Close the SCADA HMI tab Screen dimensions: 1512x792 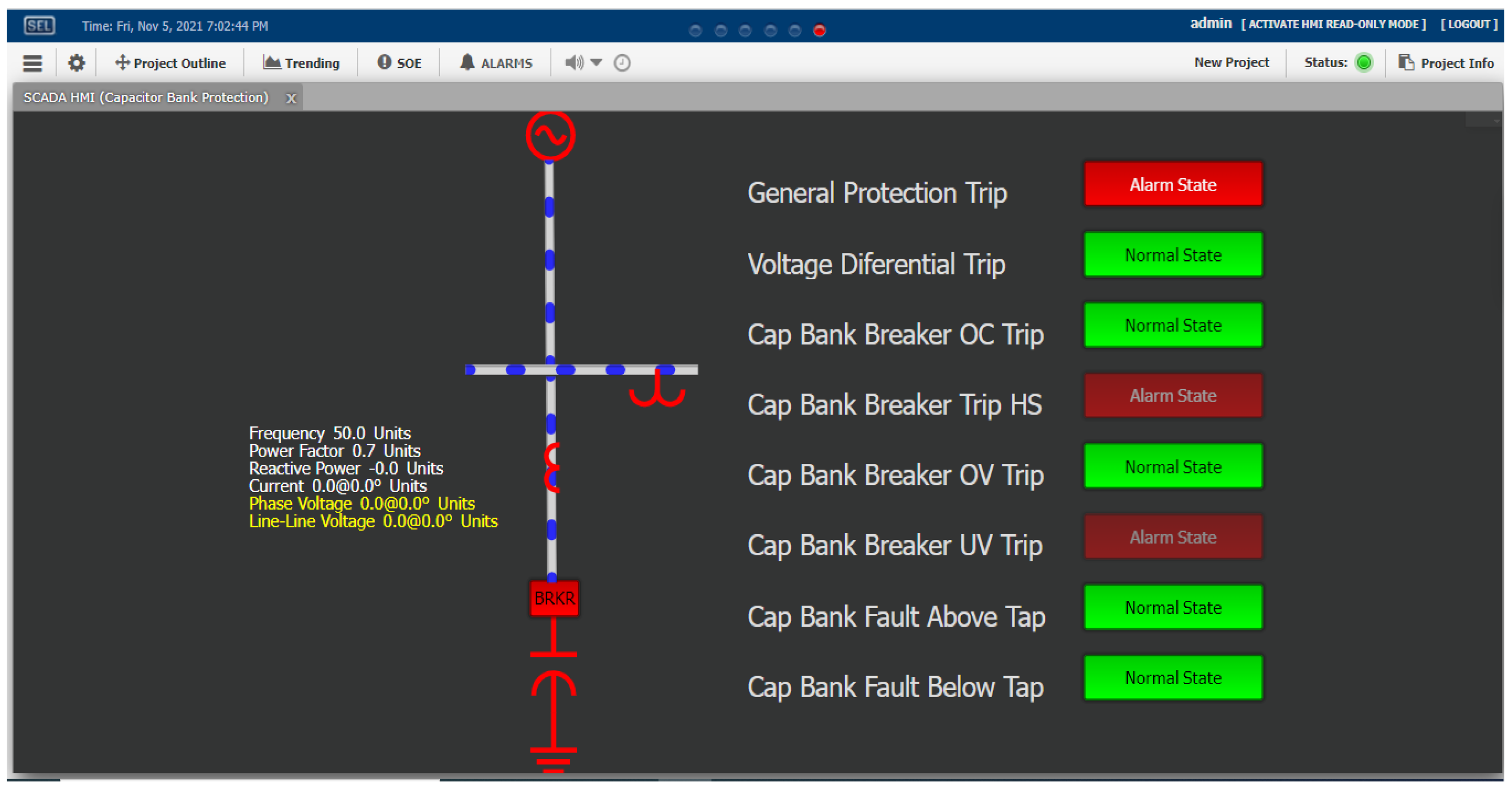tap(291, 98)
